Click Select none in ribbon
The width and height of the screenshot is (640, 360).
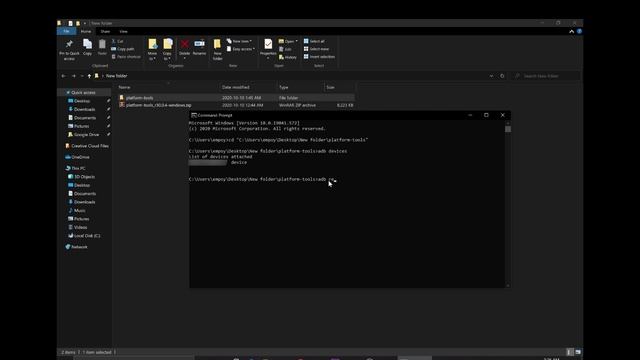tap(316, 49)
